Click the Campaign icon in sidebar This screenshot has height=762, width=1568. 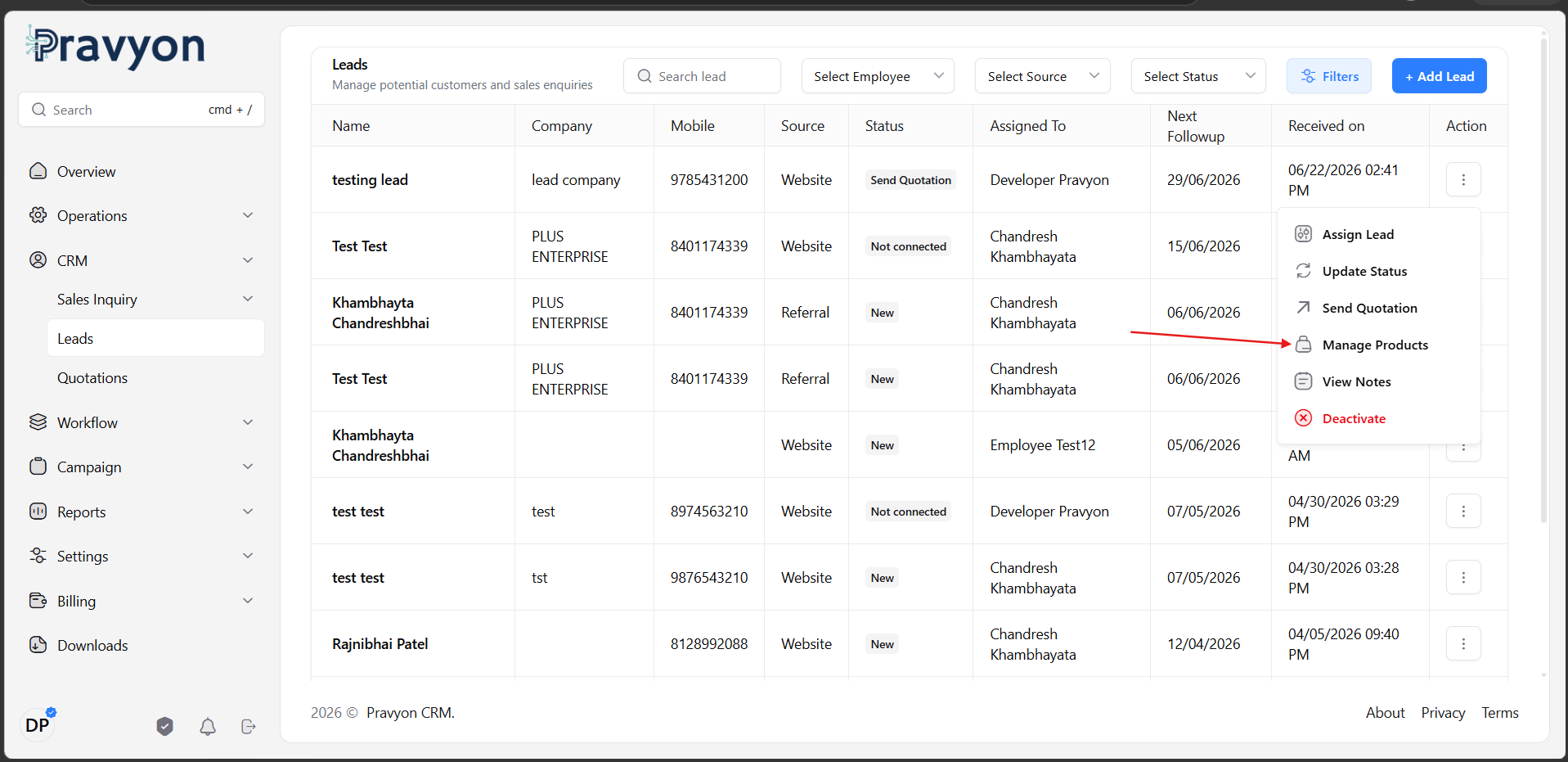point(38,467)
